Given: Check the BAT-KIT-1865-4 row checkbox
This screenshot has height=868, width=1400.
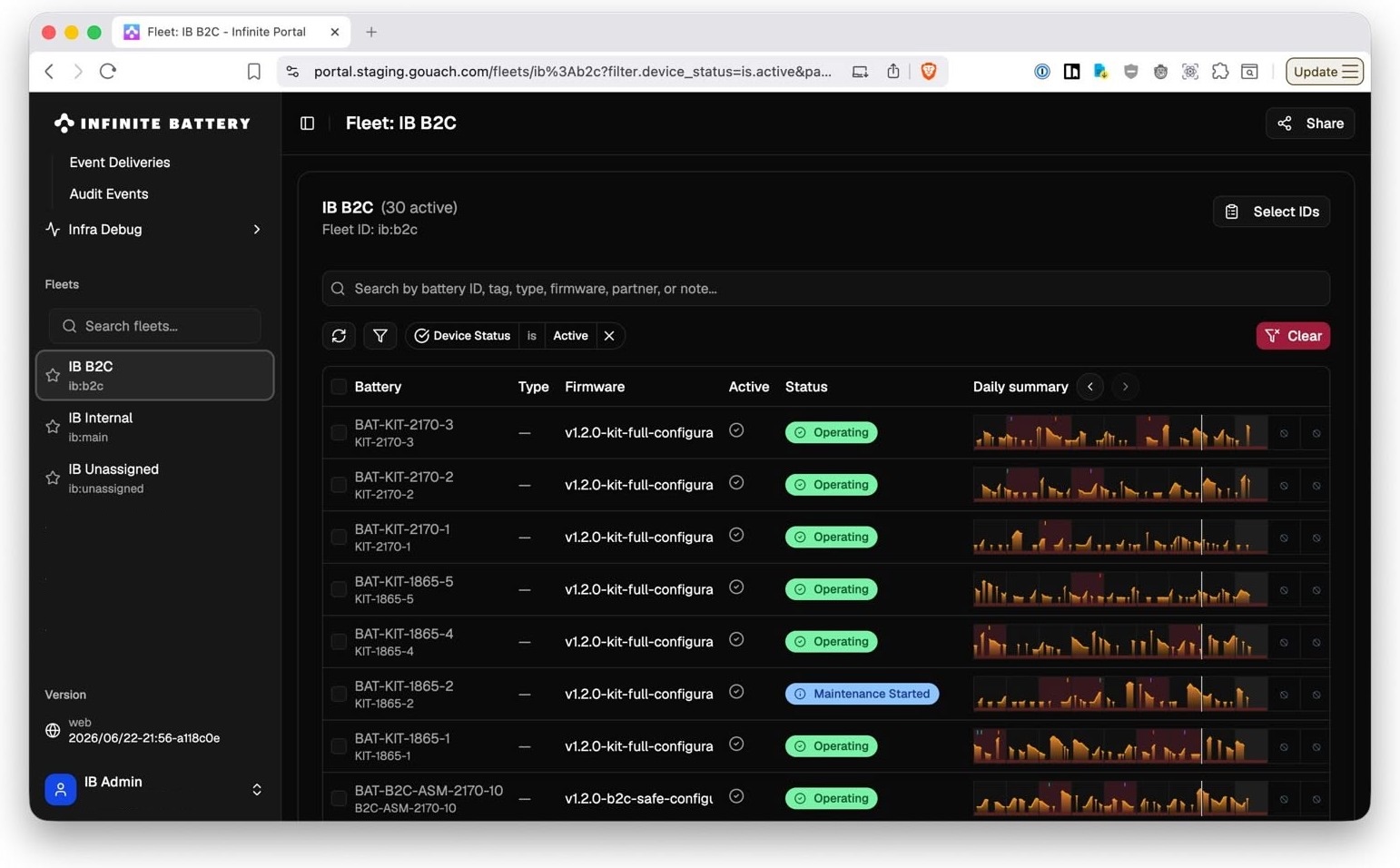Looking at the screenshot, I should (339, 642).
